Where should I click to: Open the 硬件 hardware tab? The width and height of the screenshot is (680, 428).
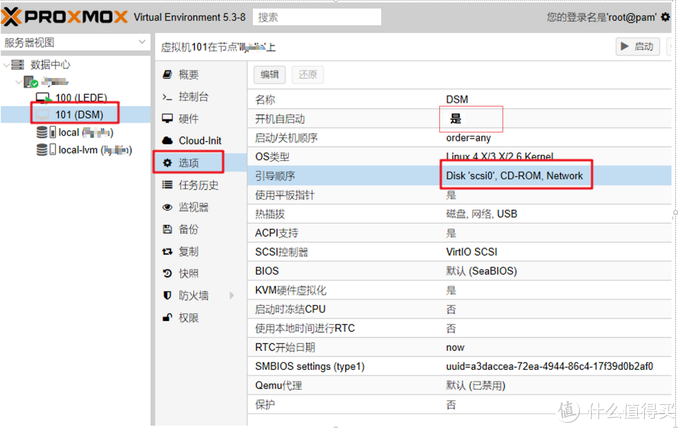pyautogui.click(x=201, y=118)
